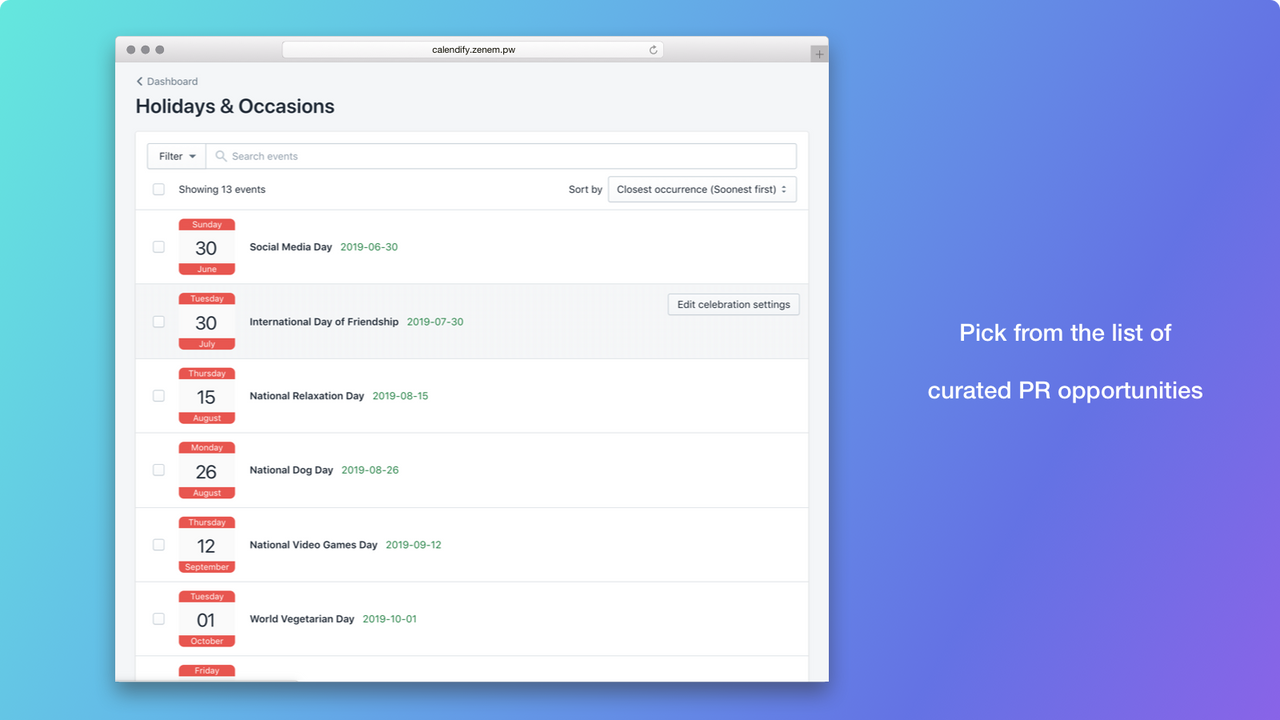Click the Edit celebration settings button
Viewport: 1280px width, 720px height.
click(733, 304)
